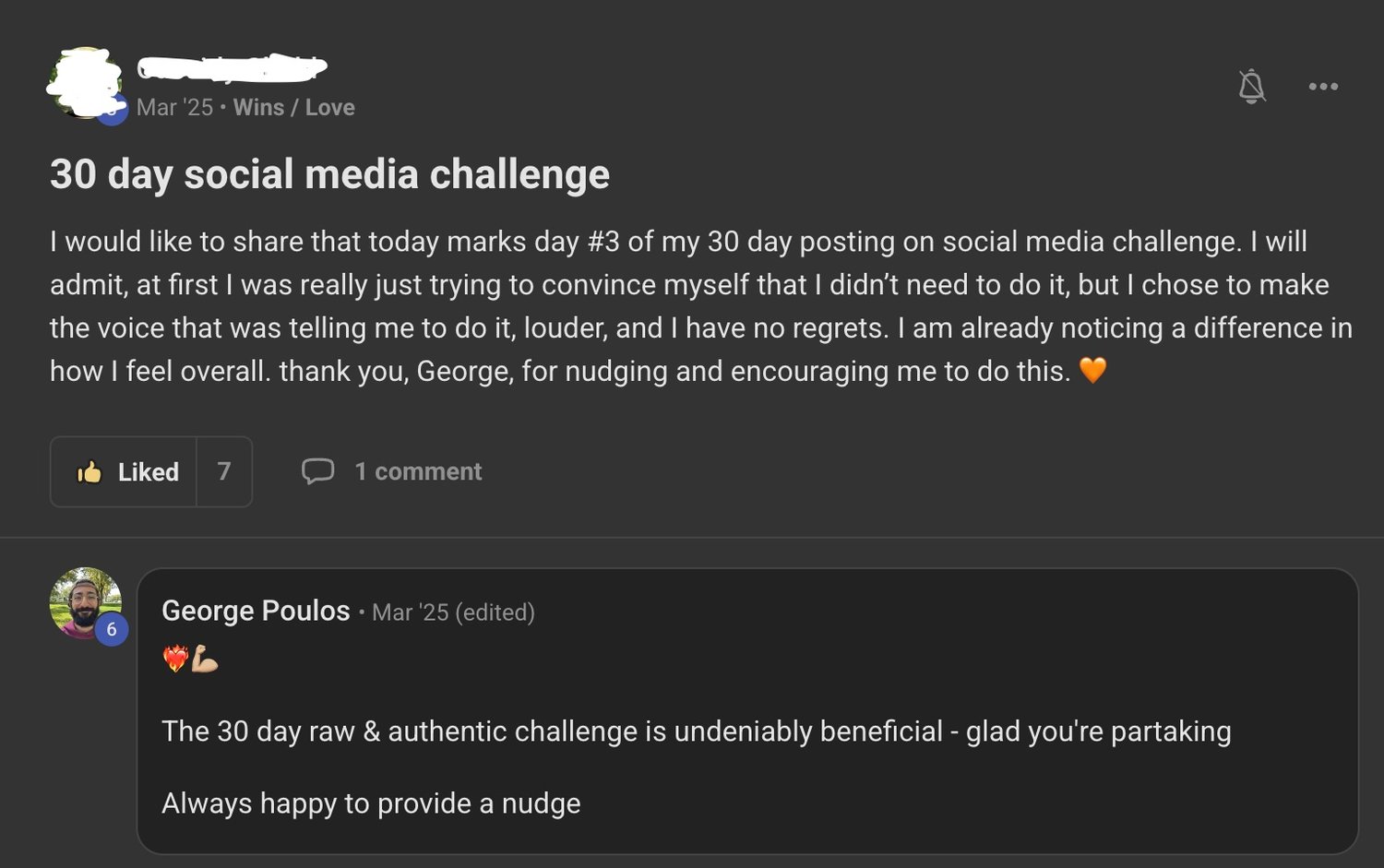Open the "30 day social media challenge" title
This screenshot has height=868, width=1384.
pos(329,174)
